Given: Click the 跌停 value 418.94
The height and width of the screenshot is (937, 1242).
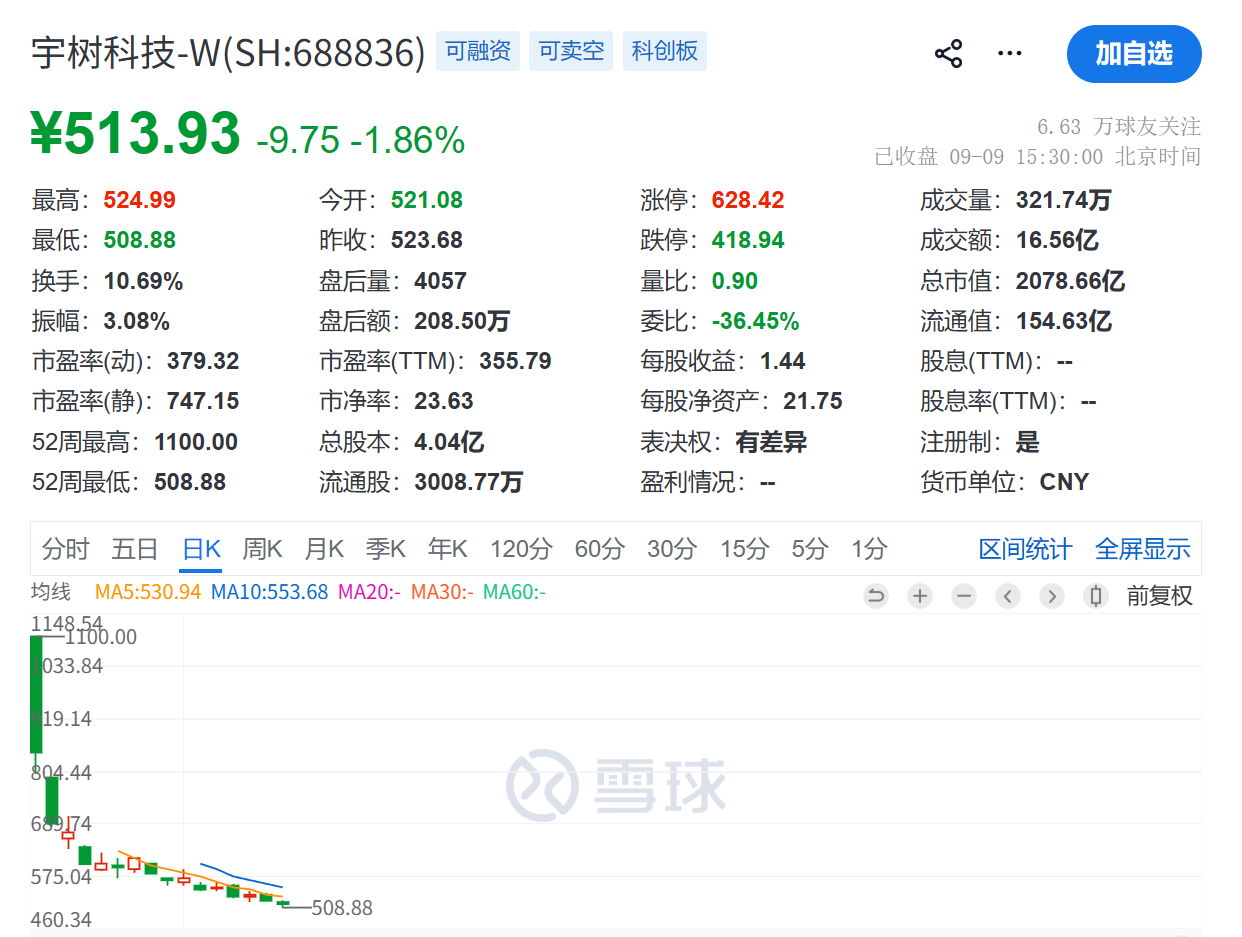Looking at the screenshot, I should coord(748,240).
